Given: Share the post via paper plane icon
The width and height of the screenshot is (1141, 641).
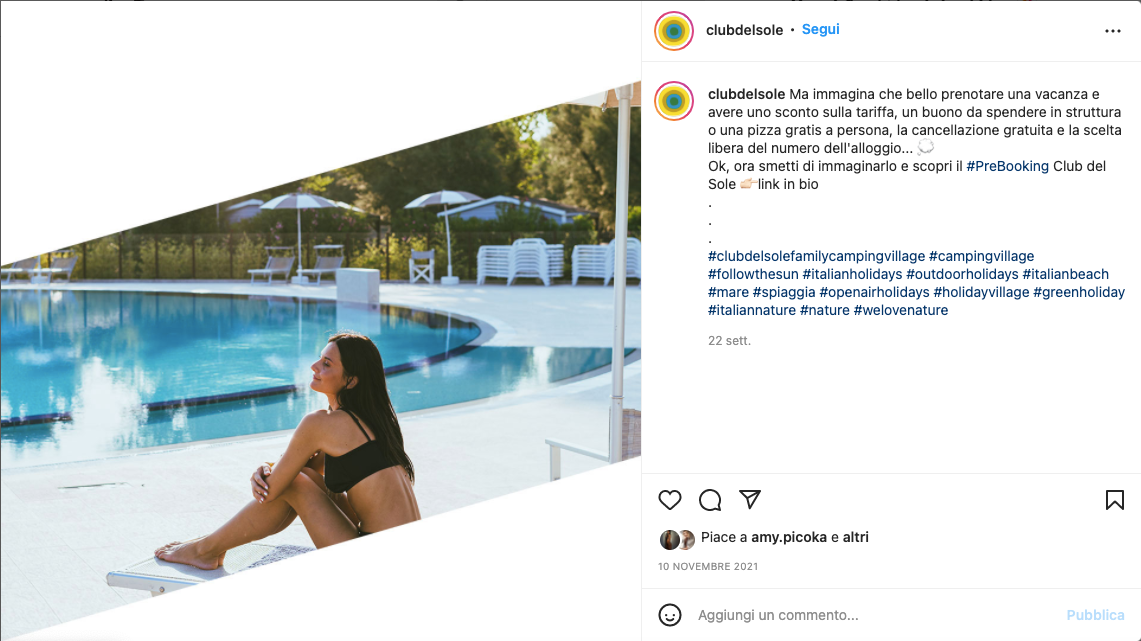Looking at the screenshot, I should coord(750,499).
